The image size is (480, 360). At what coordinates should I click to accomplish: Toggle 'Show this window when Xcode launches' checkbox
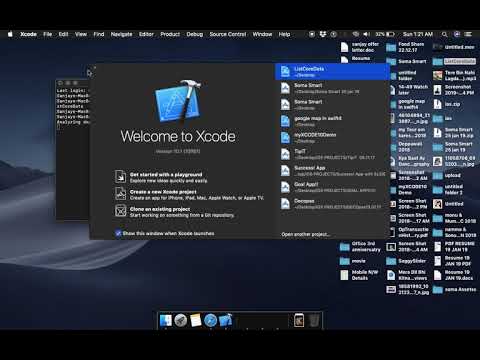[x=118, y=233]
